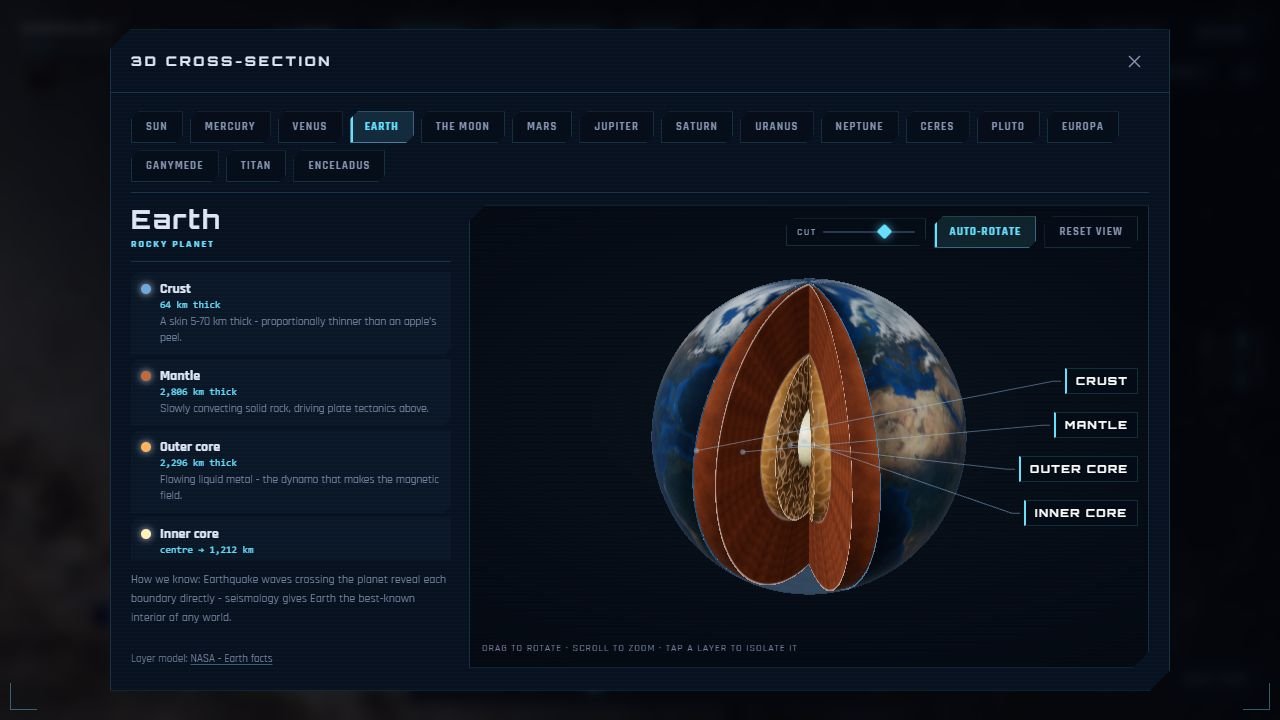Select the Europa tab
The image size is (1280, 720).
click(x=1082, y=126)
